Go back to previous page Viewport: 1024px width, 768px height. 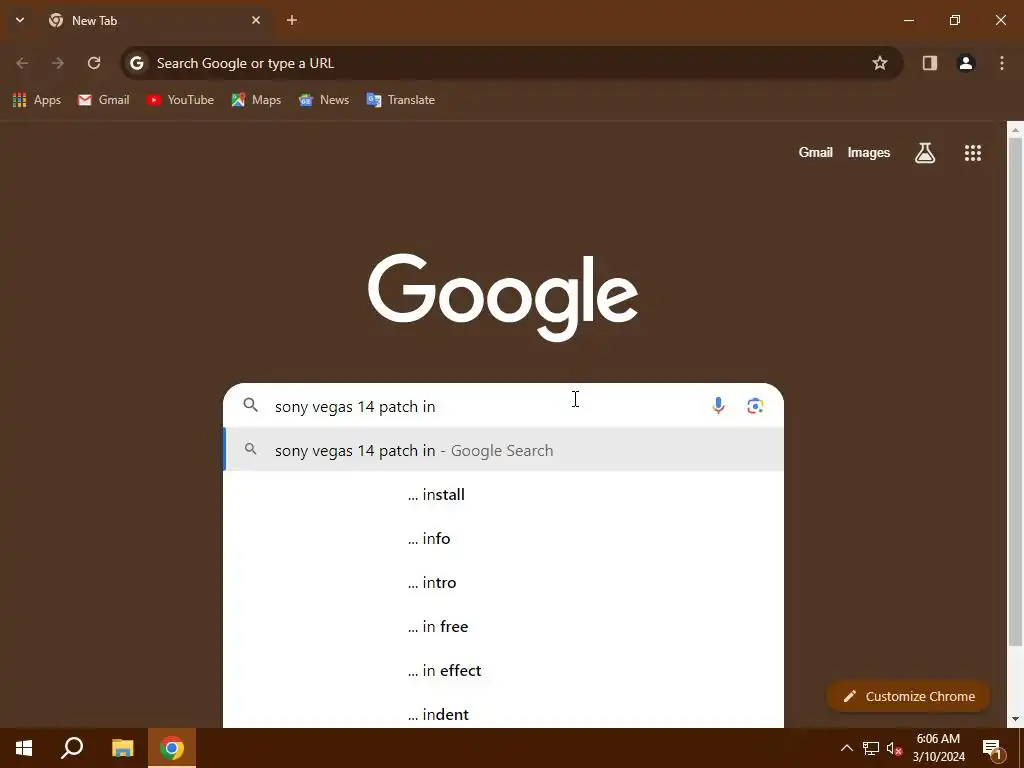coord(22,63)
